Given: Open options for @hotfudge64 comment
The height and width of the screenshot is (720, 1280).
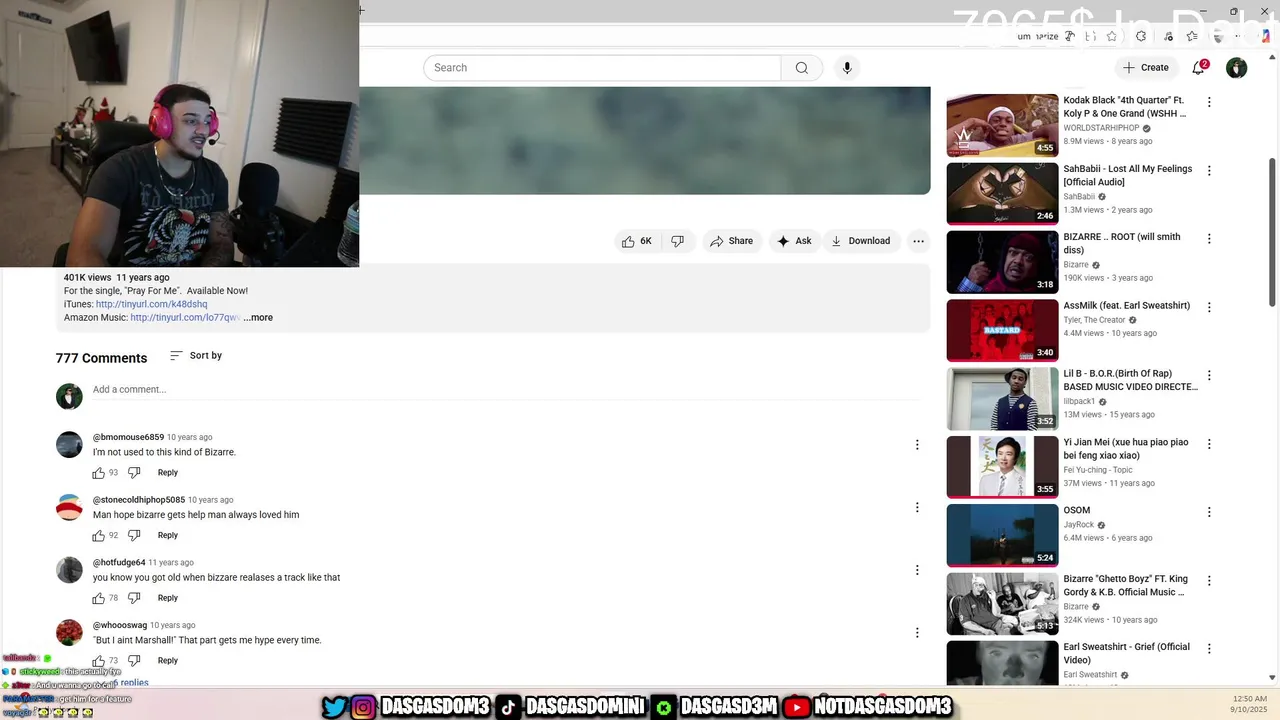Looking at the screenshot, I should [x=917, y=570].
